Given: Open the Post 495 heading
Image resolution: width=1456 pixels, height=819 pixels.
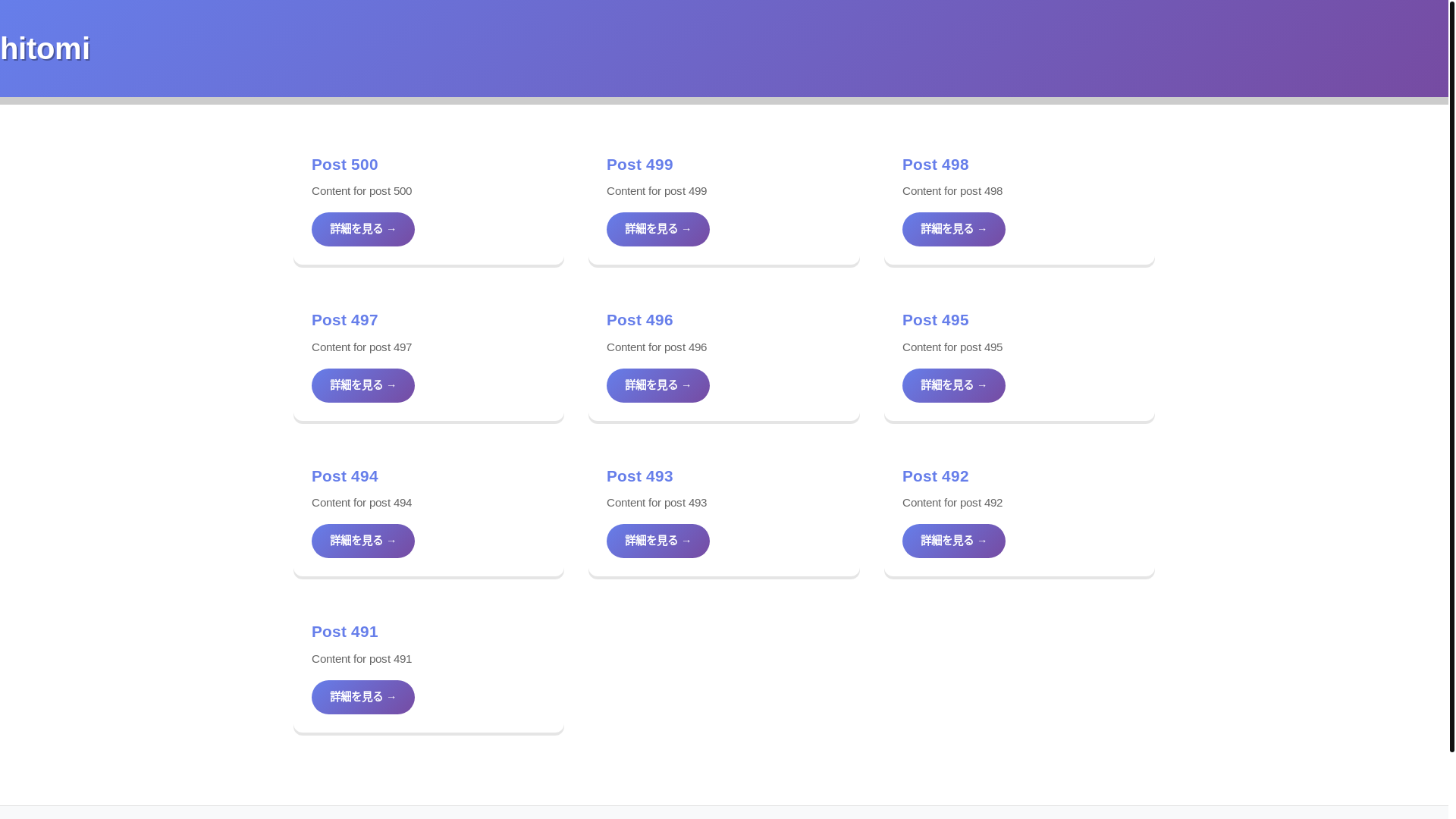Looking at the screenshot, I should (x=935, y=320).
